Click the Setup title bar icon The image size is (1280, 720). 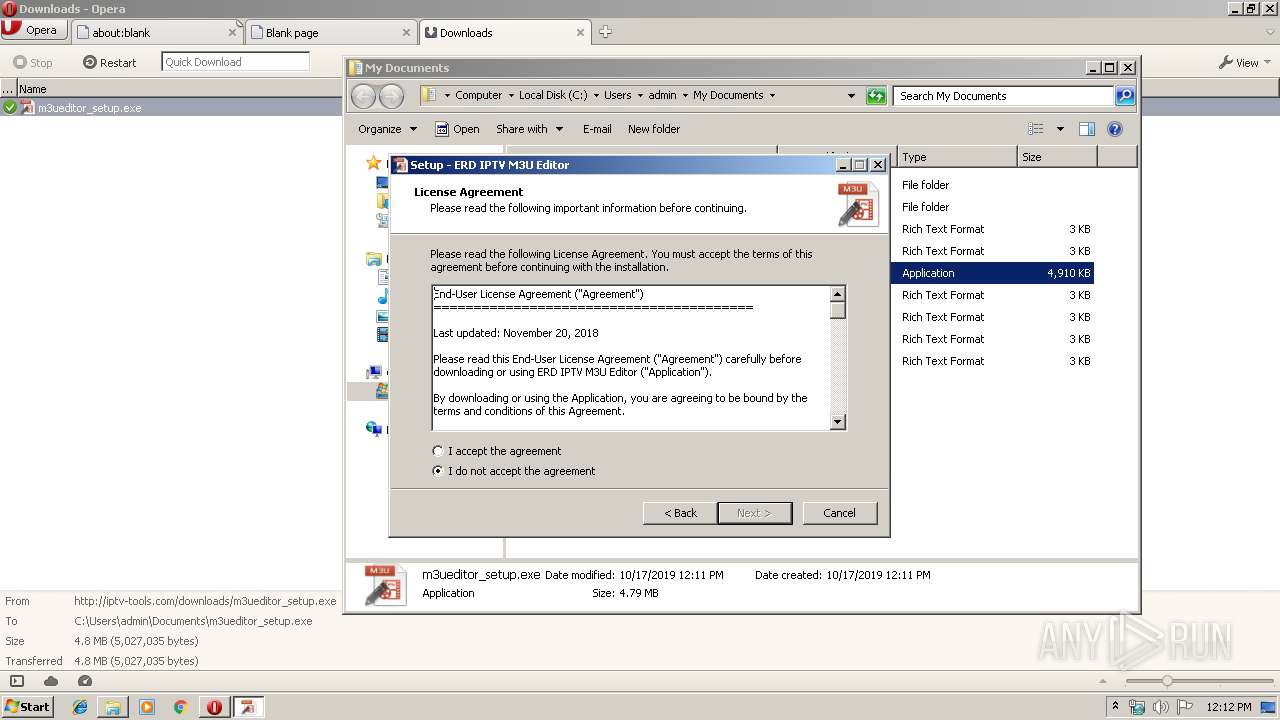(400, 165)
